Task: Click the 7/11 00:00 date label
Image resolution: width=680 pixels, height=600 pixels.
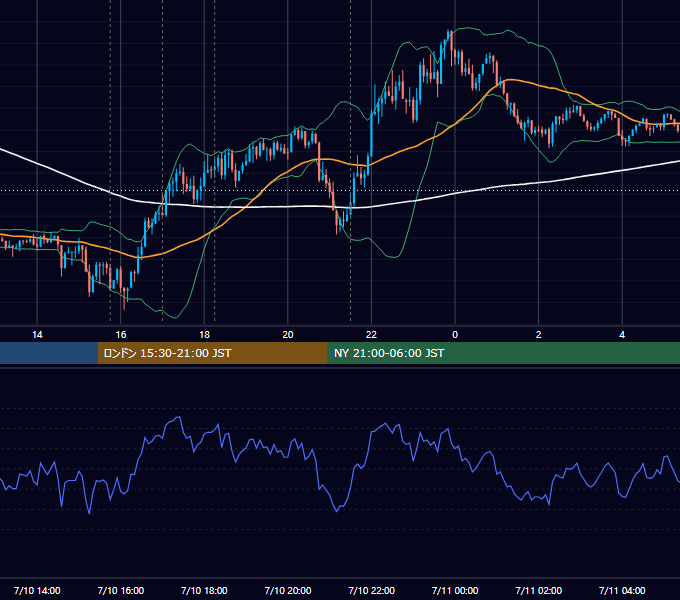Action: click(x=455, y=590)
